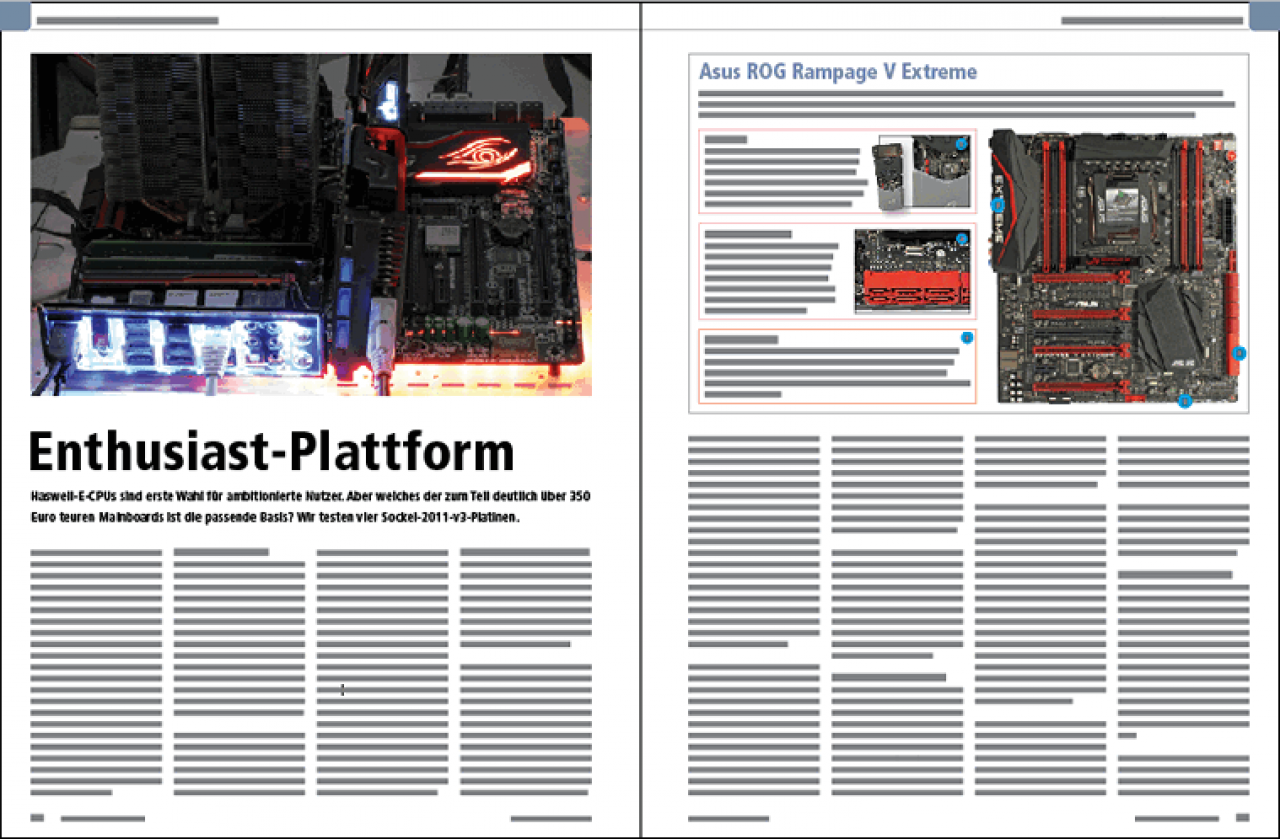Select the large Asus Rampage motherboard product image
The image size is (1280, 839).
pos(1115,268)
